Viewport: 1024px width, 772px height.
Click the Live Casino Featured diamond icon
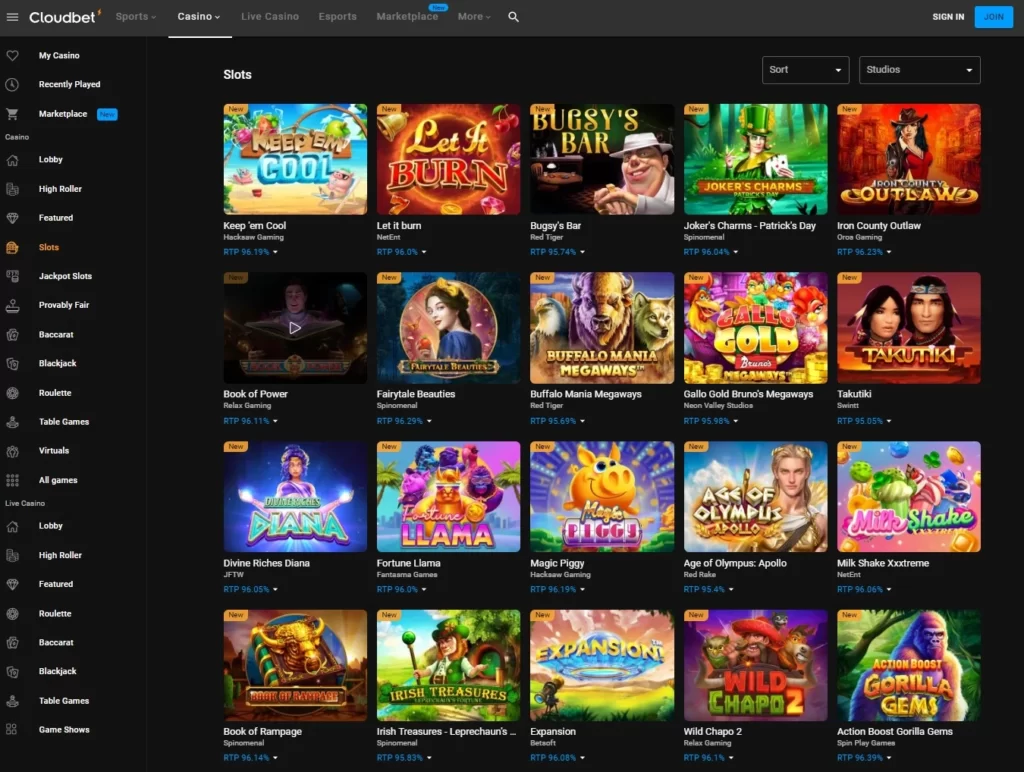pos(12,584)
